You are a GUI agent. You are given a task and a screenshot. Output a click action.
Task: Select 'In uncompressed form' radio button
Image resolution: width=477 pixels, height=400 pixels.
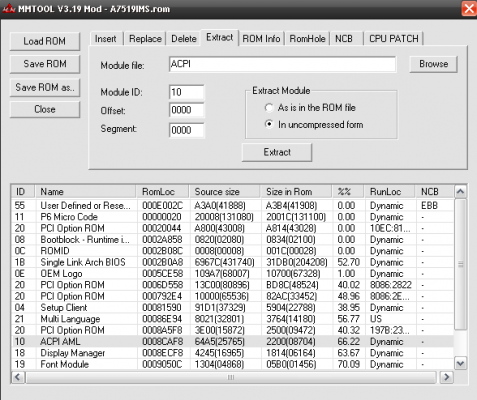point(269,124)
